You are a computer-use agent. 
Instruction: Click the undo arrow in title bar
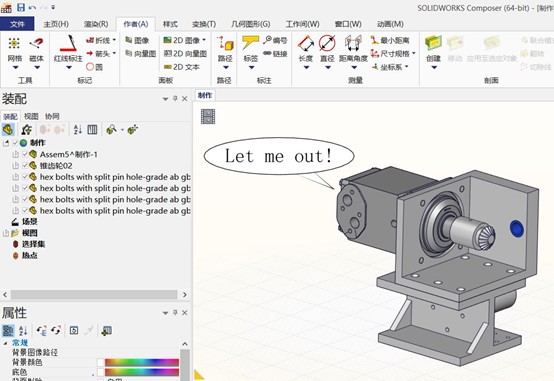click(x=33, y=7)
